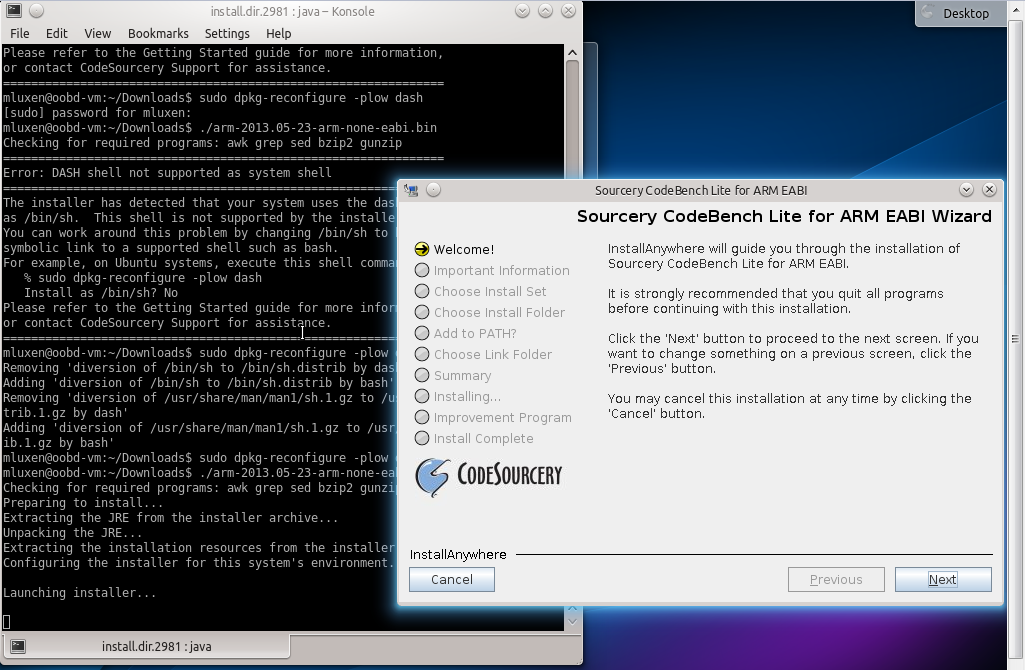Minimize the installer wizard using the down chevron
This screenshot has height=670, width=1025.
pyautogui.click(x=966, y=190)
